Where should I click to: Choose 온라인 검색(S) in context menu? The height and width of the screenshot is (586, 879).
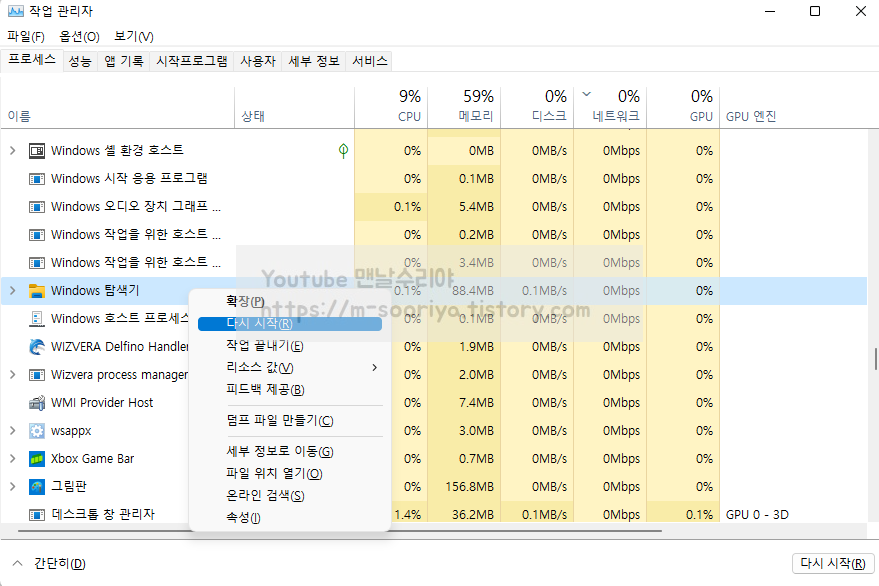290,496
